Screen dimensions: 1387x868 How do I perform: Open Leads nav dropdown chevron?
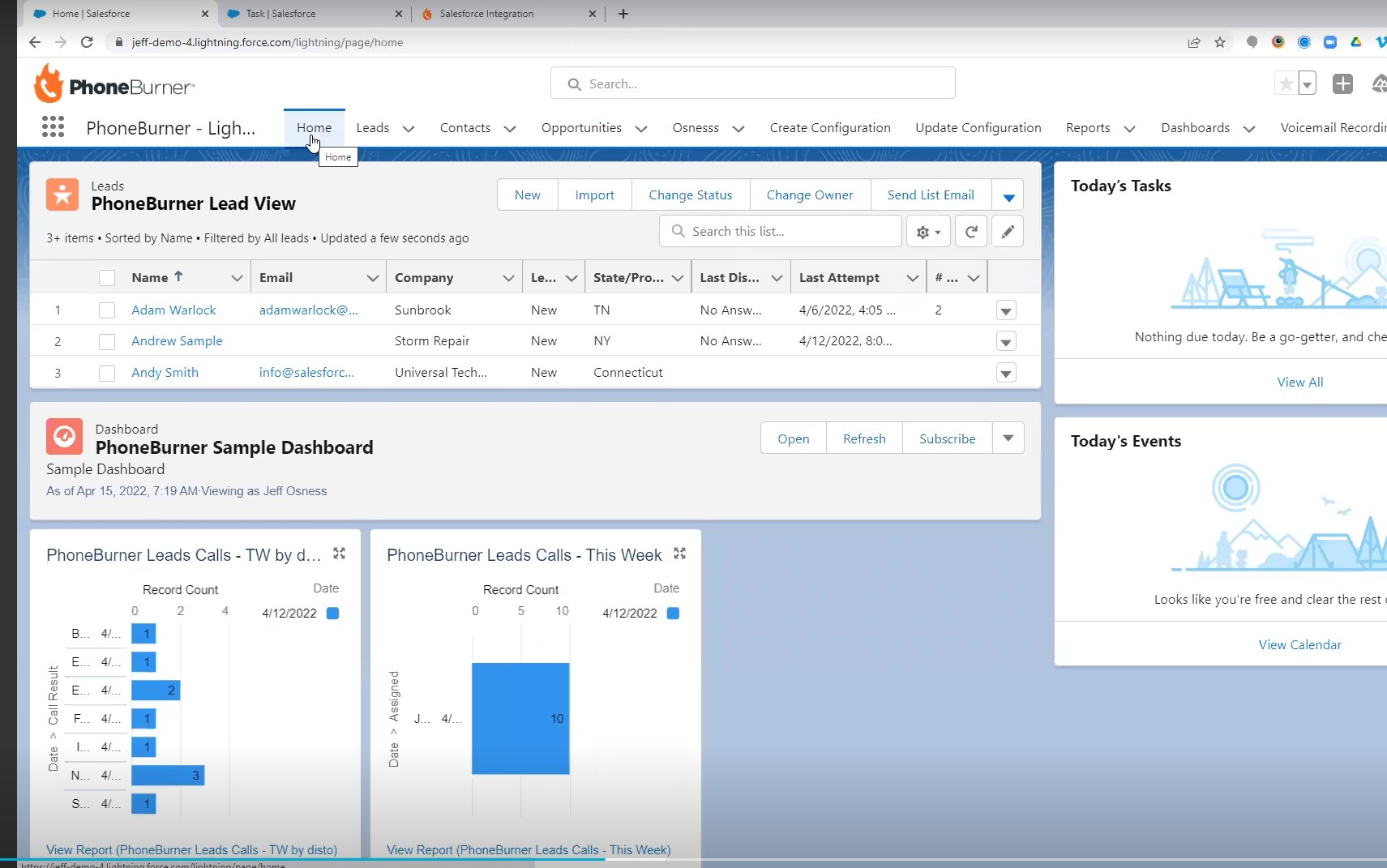(x=409, y=129)
